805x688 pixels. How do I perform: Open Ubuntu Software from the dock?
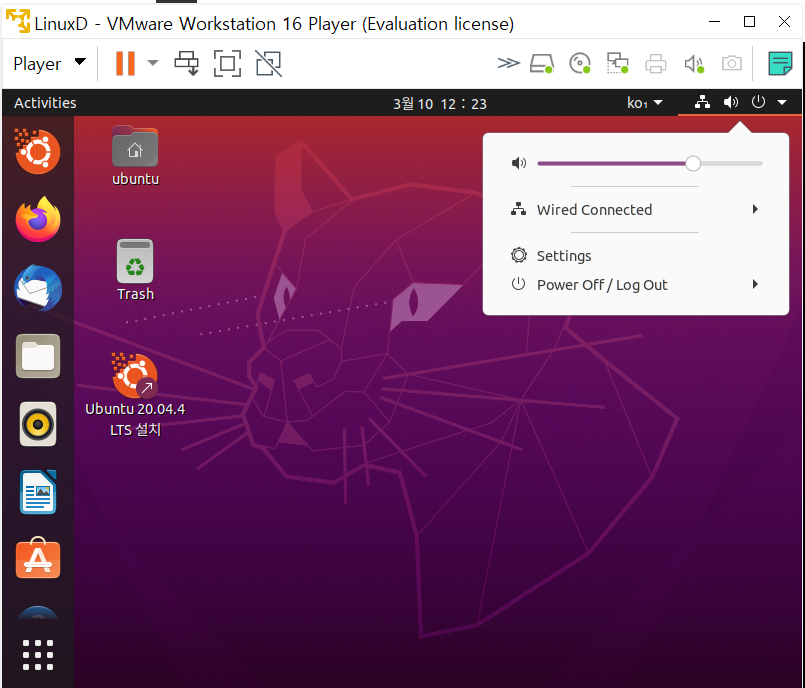(x=37, y=559)
